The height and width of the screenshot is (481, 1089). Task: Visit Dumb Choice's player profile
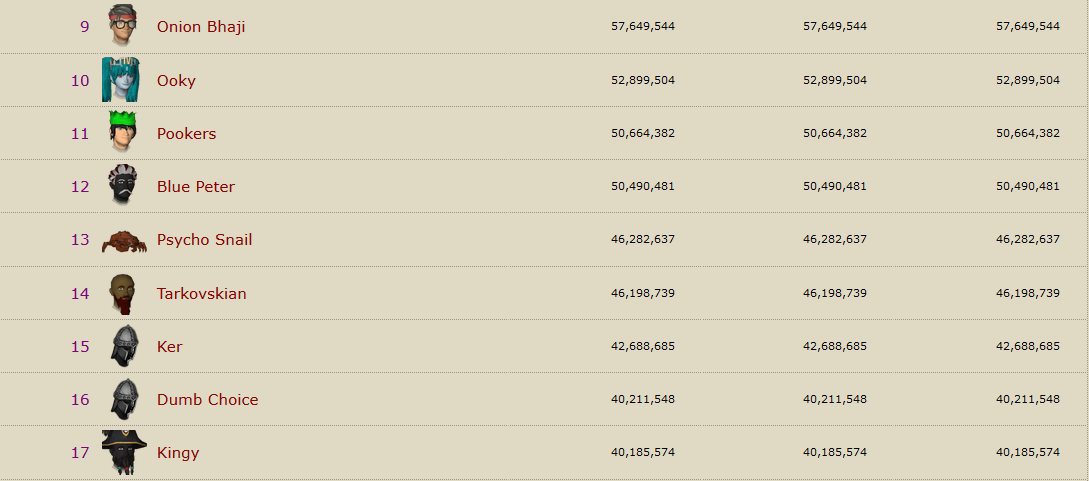[x=207, y=399]
